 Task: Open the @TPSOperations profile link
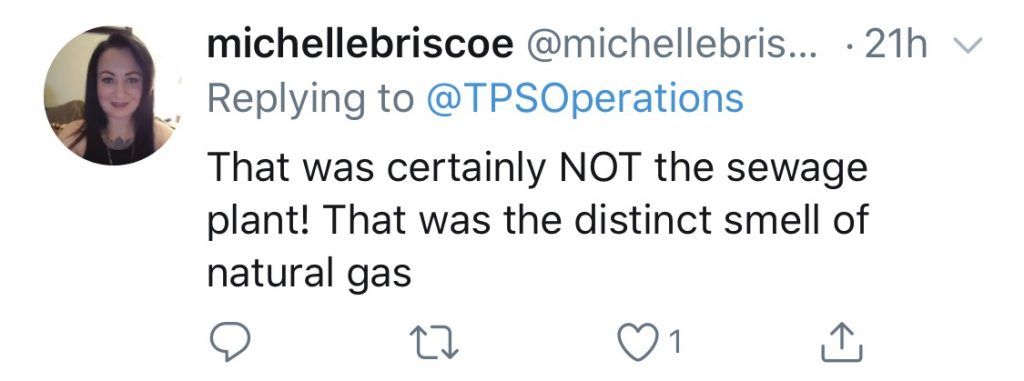(584, 99)
